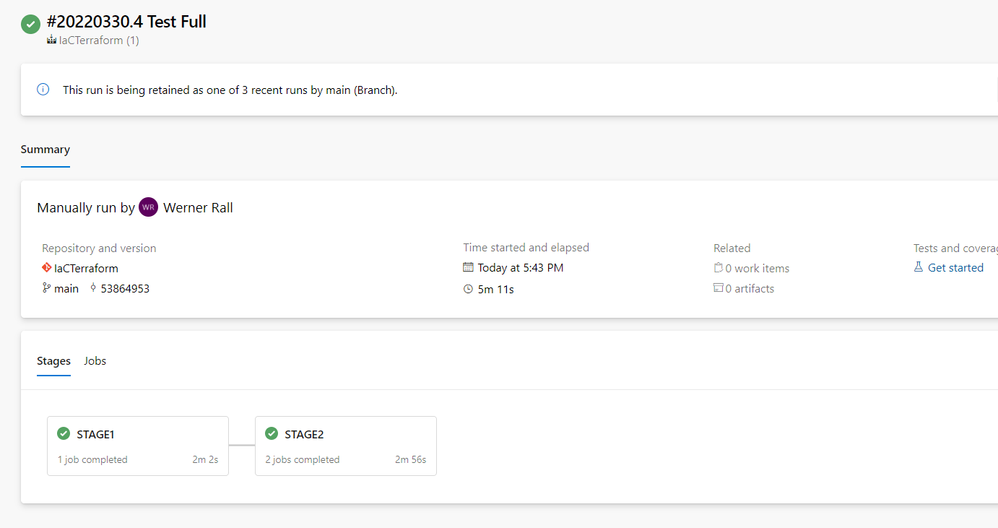This screenshot has height=528, width=998.
Task: Click the clock icon beside 5m 11s
Action: tap(468, 289)
